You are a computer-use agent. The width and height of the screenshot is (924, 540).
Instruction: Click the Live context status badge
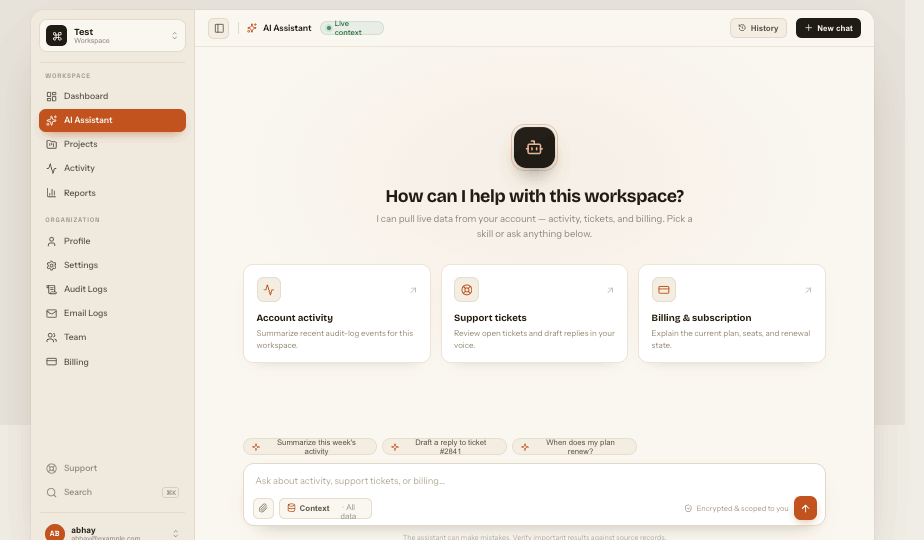pos(352,28)
